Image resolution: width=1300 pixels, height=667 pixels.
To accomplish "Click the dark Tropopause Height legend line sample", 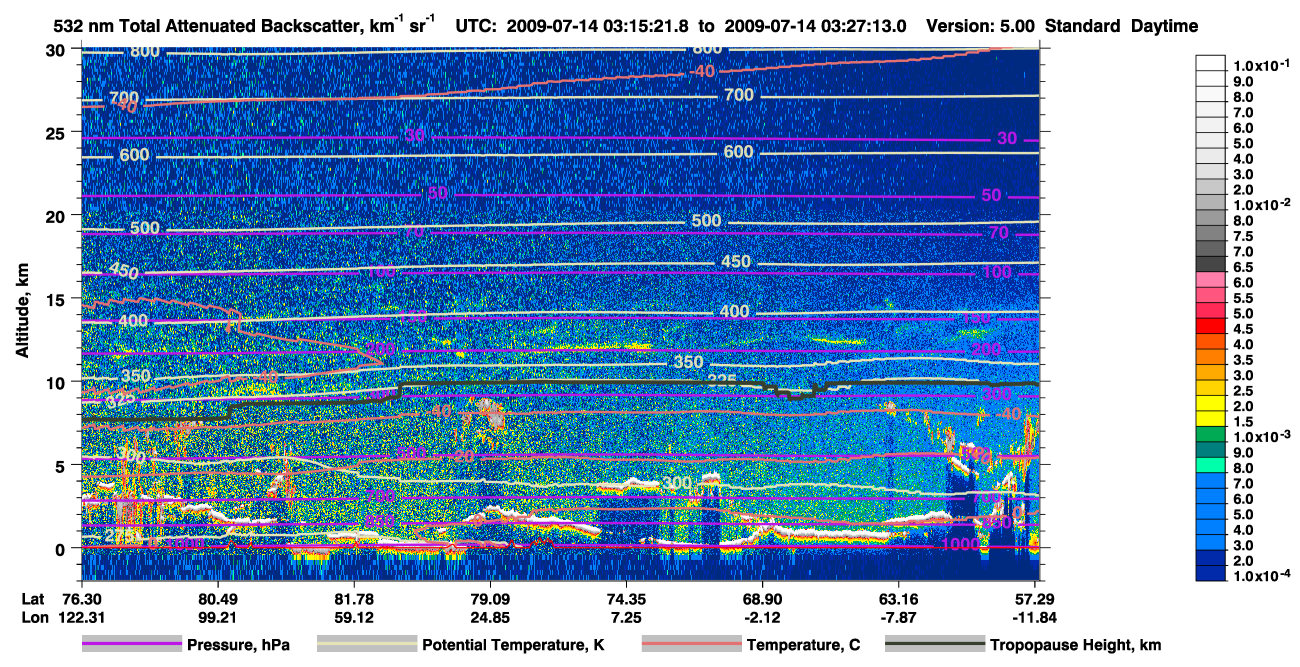I will tap(935, 645).
